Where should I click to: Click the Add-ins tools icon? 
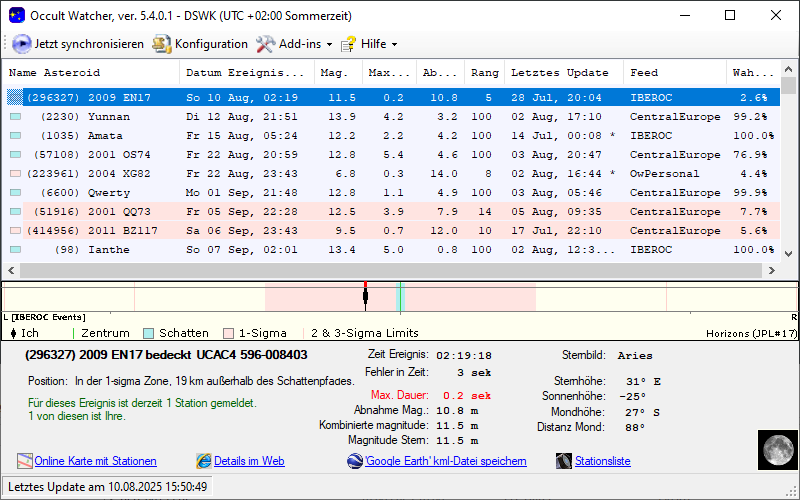point(265,44)
